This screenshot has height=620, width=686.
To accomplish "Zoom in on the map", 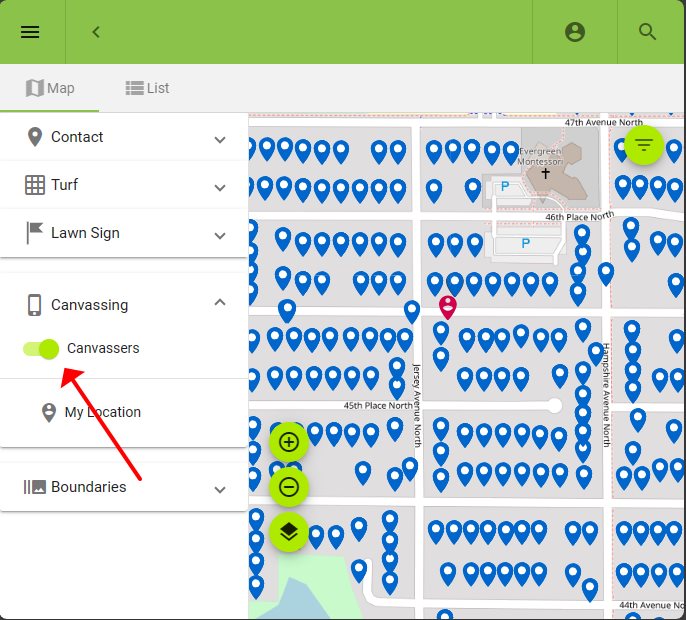I will [289, 442].
